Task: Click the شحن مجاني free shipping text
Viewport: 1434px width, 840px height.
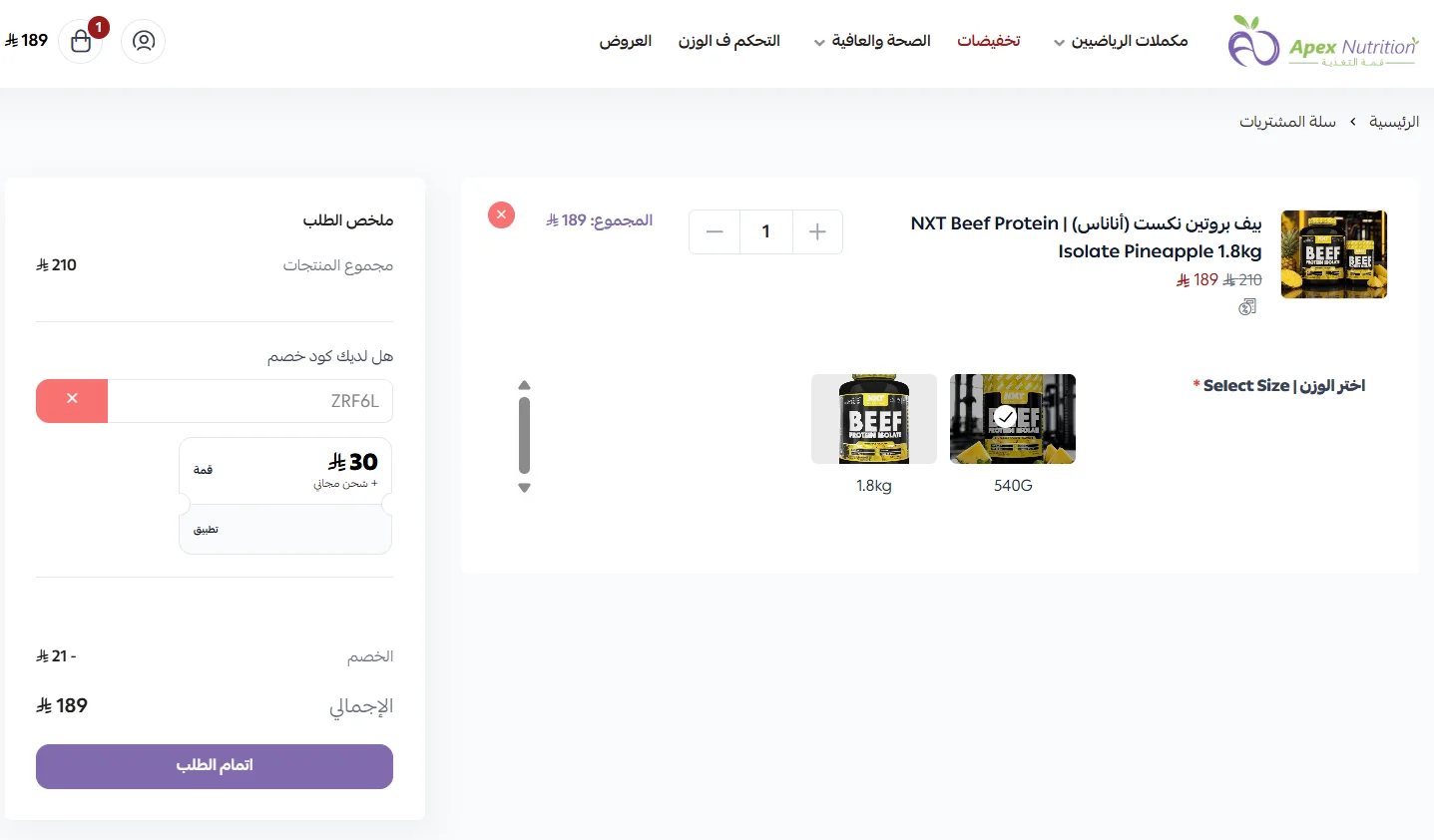Action: click(x=345, y=484)
